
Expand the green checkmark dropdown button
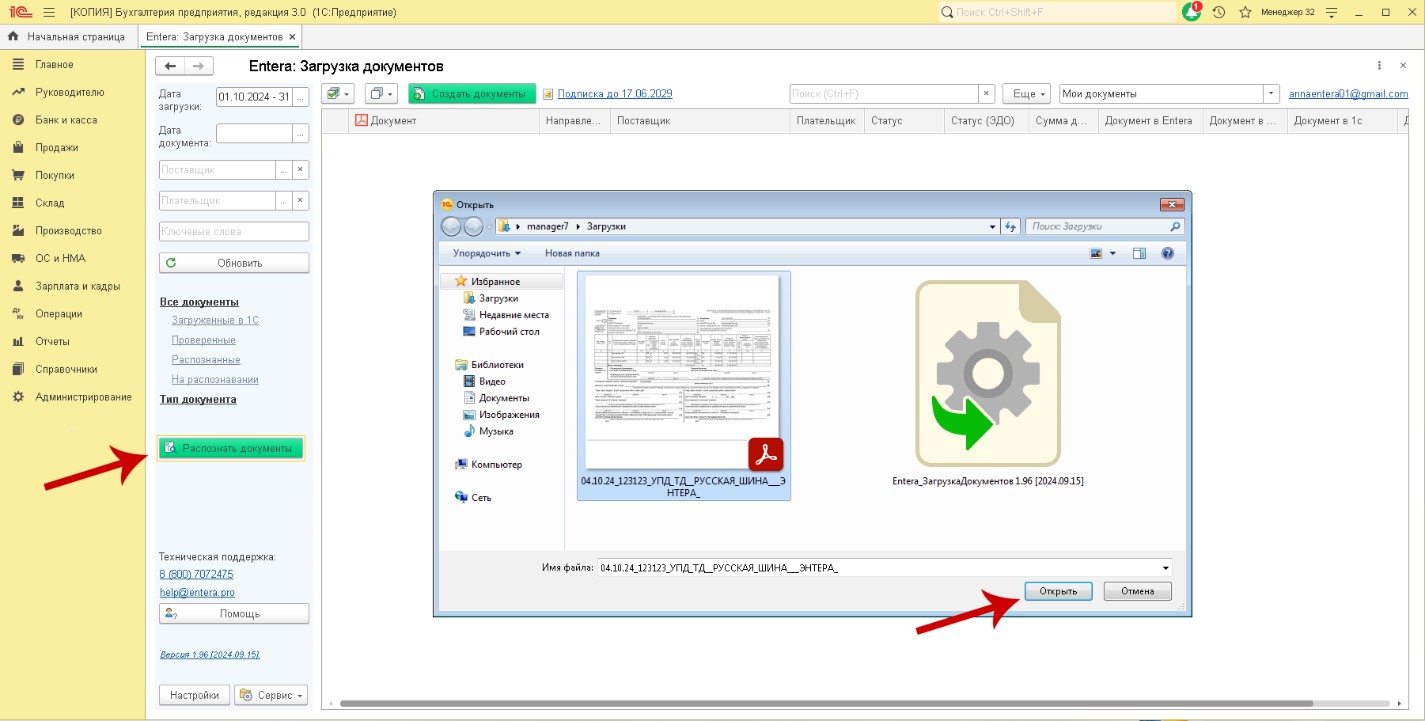[x=340, y=94]
